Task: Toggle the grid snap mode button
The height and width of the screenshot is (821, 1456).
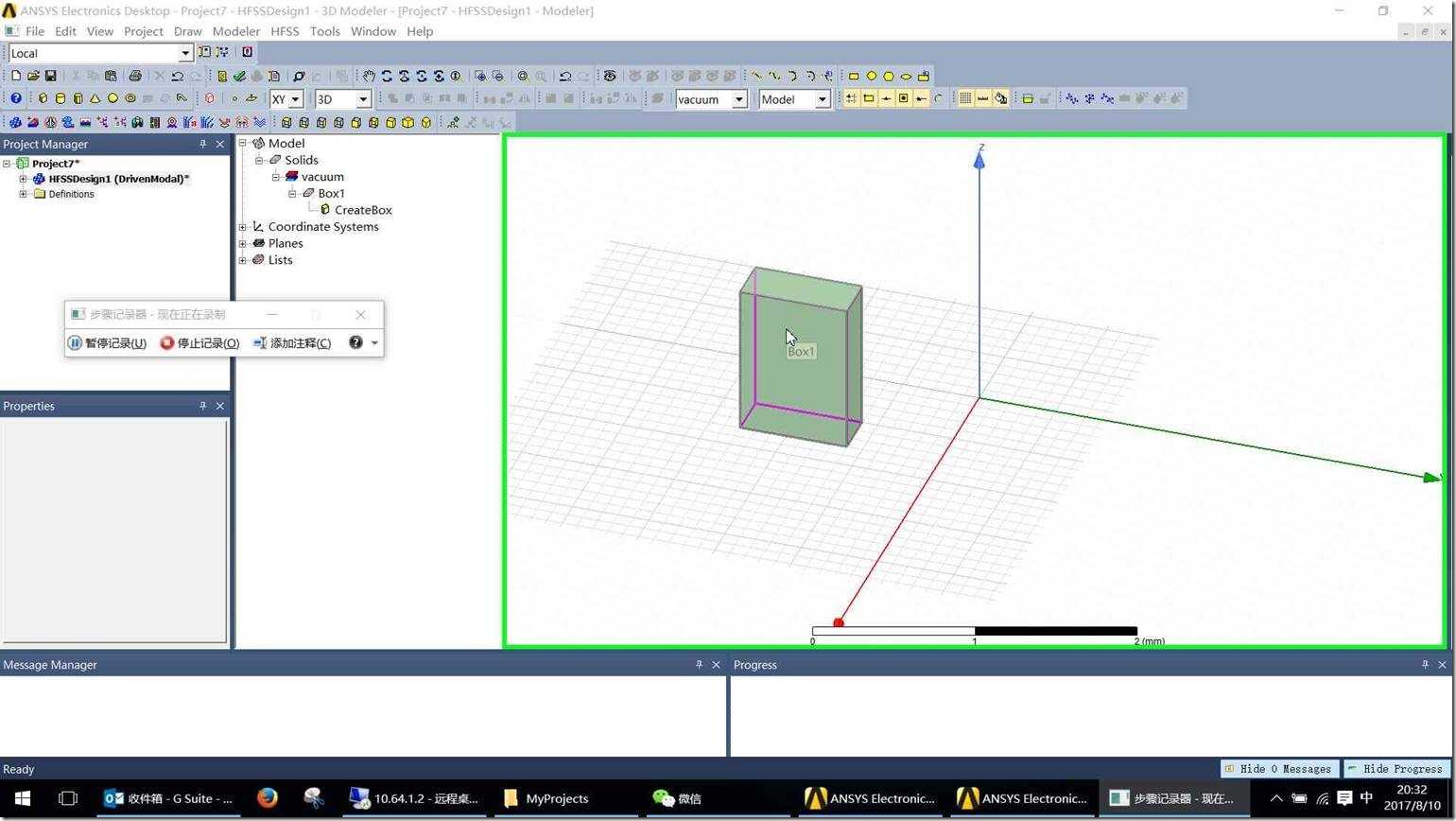Action: click(851, 98)
